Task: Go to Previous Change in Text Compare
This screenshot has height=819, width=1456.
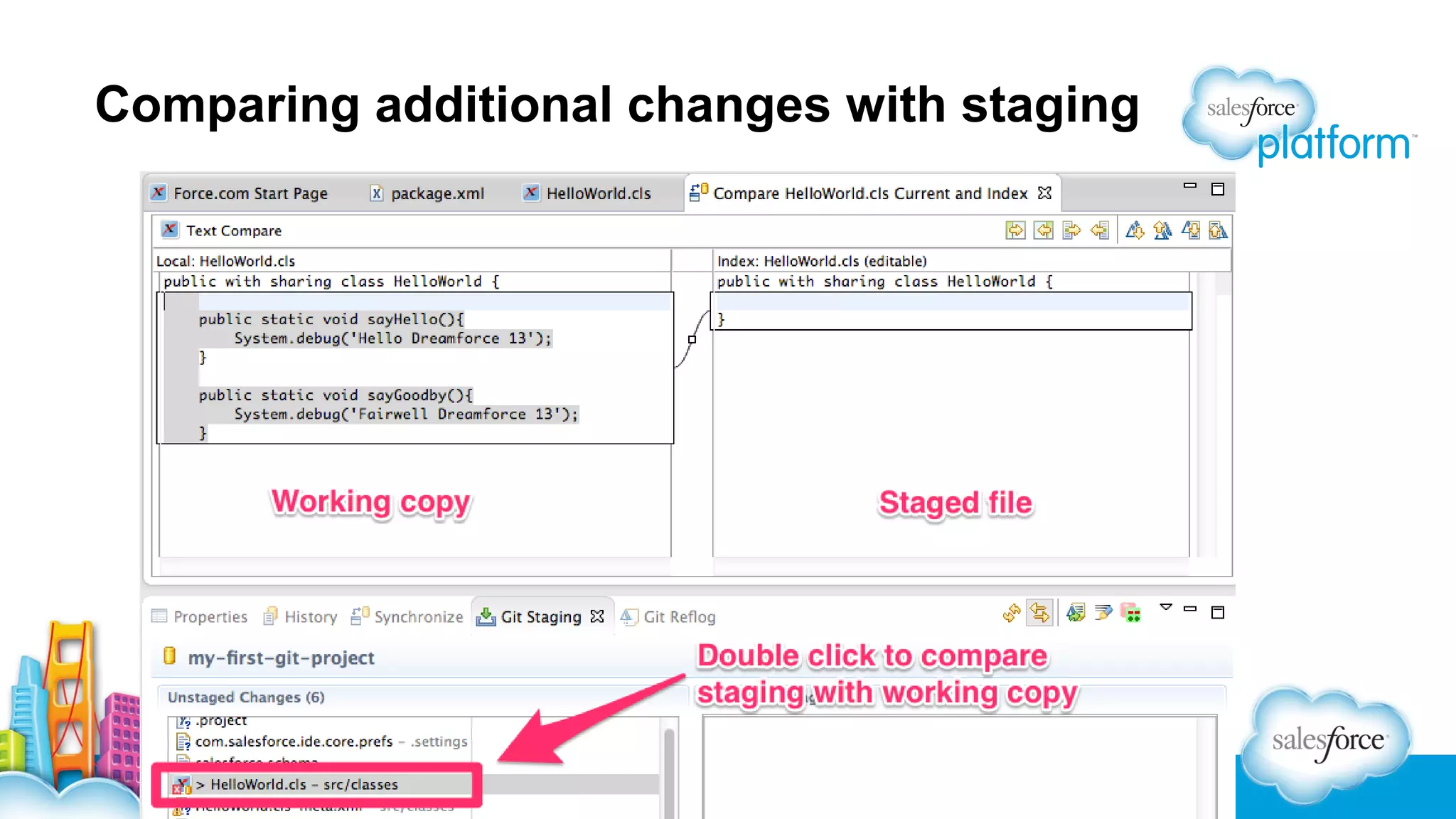Action: (1217, 230)
